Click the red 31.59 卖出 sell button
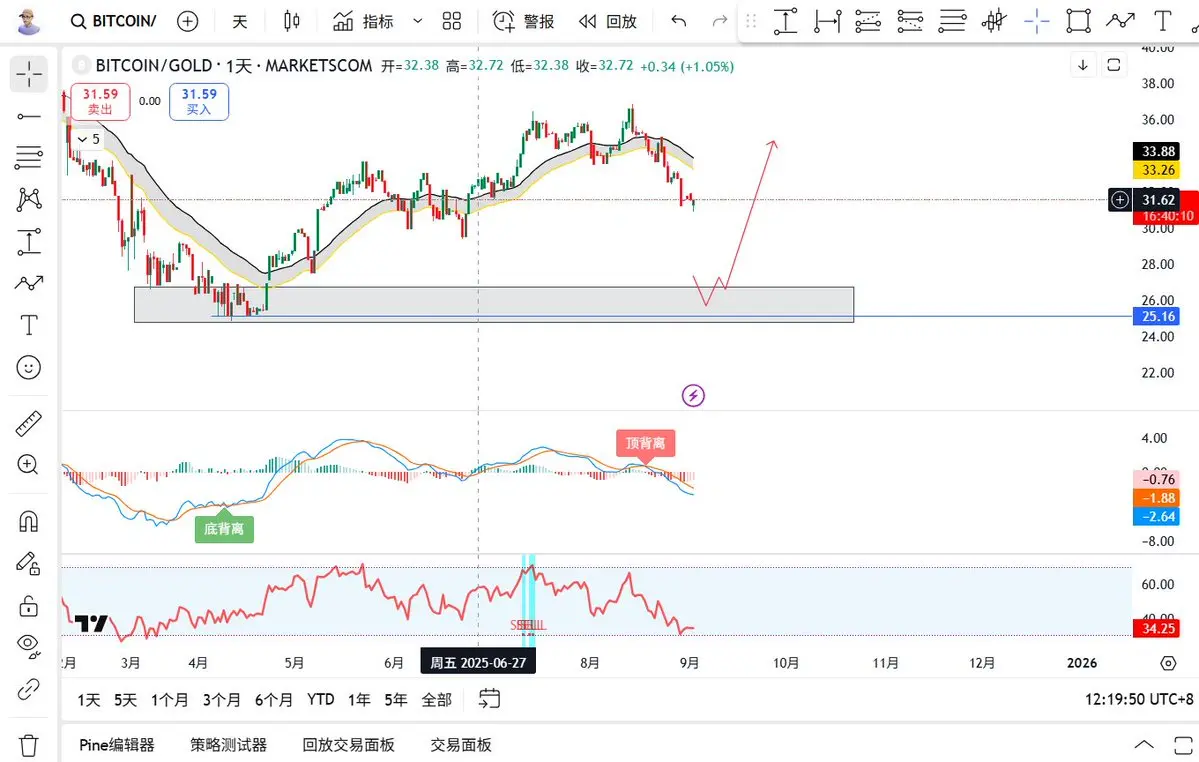This screenshot has height=762, width=1199. [x=100, y=102]
